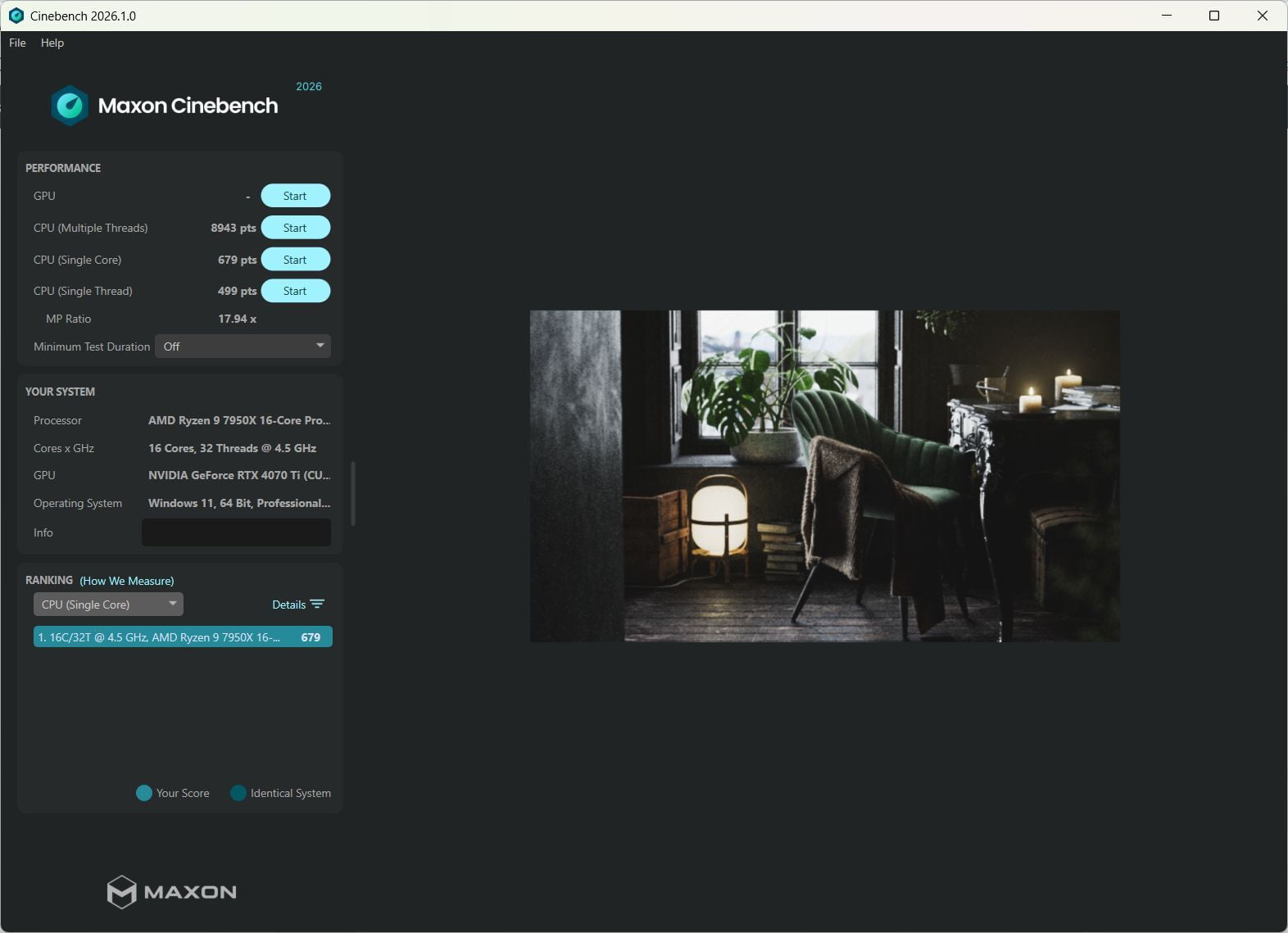This screenshot has width=1288, height=933.
Task: Select the ranking entry for Ryzen 9 7950X
Action: pos(183,637)
